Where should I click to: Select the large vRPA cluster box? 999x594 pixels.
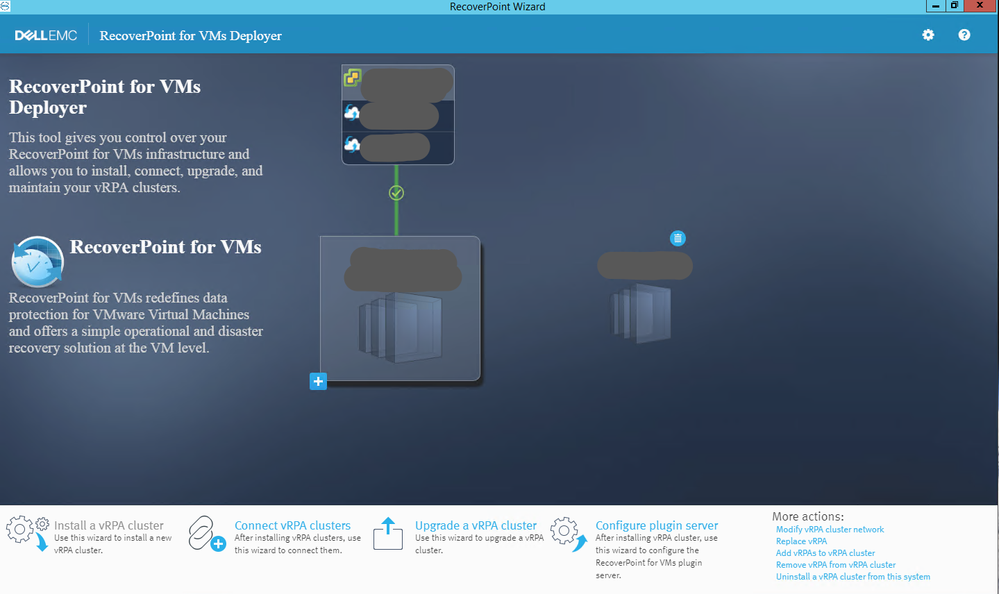tap(400, 308)
